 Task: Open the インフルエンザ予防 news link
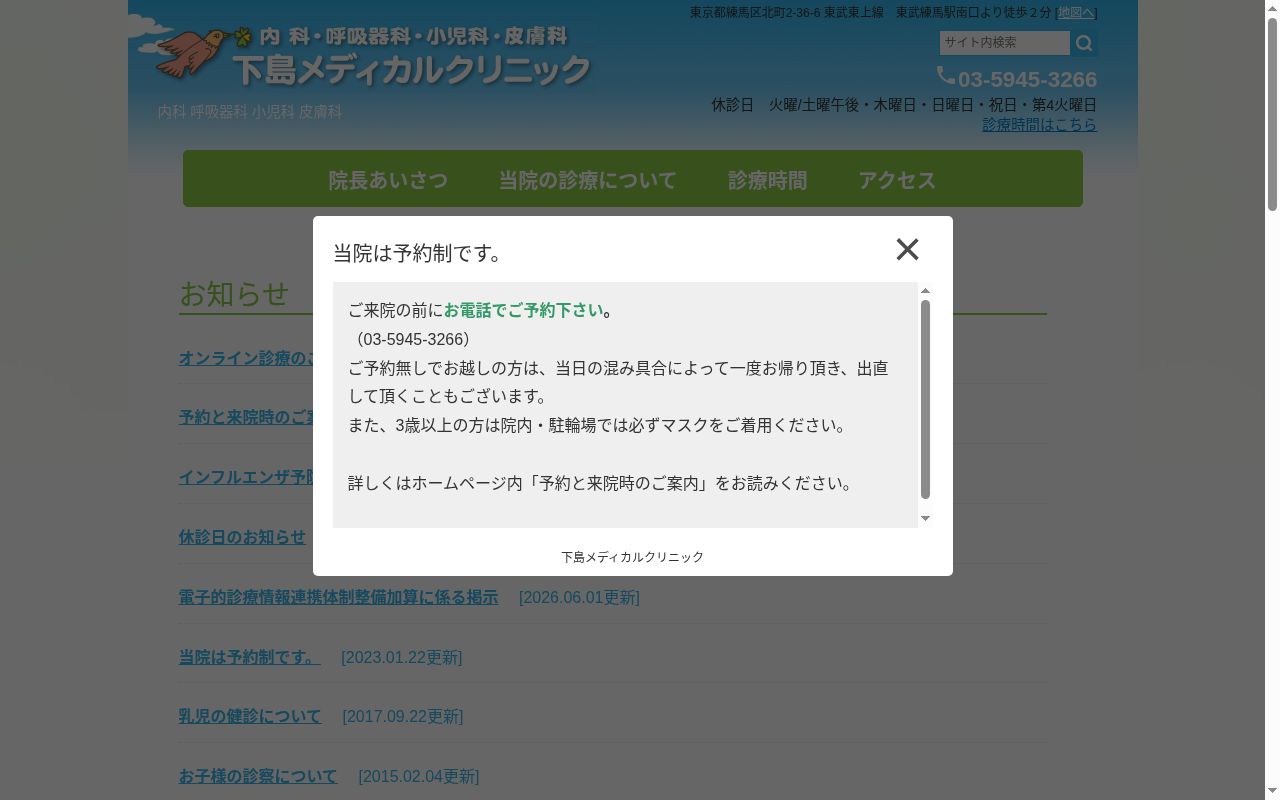pos(246,477)
